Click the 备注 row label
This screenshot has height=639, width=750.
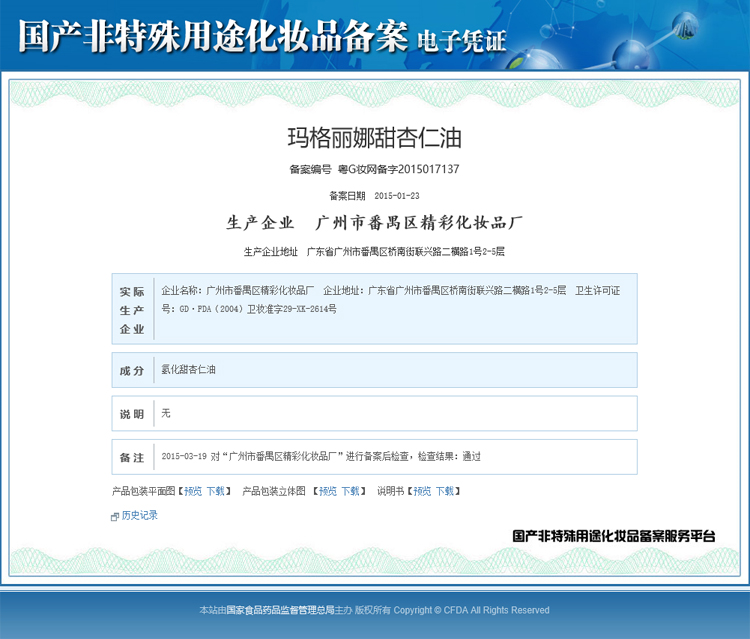click(132, 458)
